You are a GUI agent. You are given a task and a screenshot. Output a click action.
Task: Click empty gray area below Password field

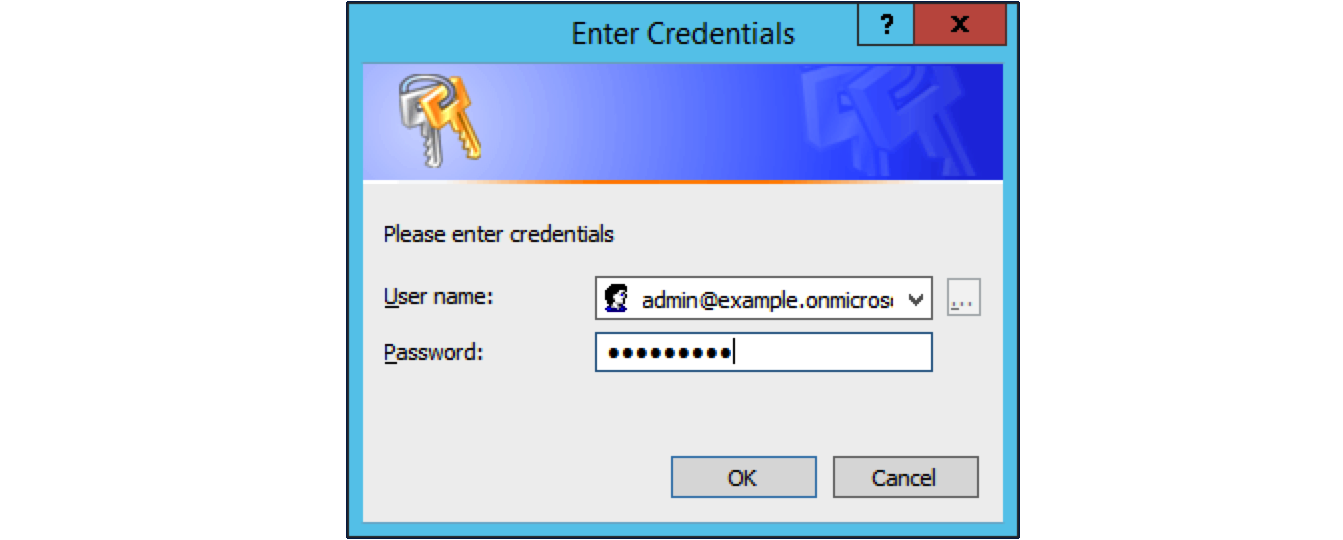pyautogui.click(x=682, y=412)
